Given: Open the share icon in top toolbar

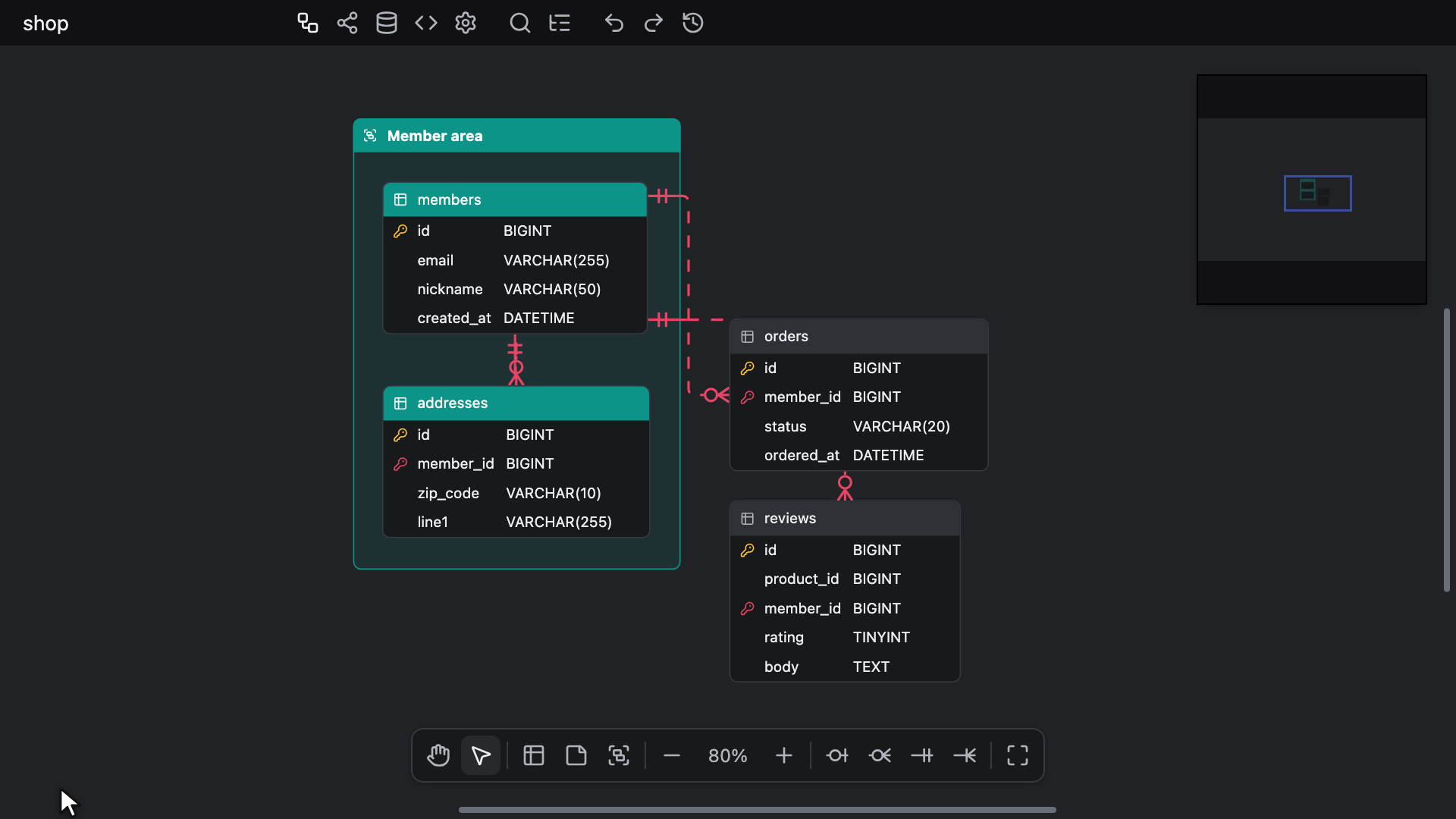Looking at the screenshot, I should (x=347, y=23).
